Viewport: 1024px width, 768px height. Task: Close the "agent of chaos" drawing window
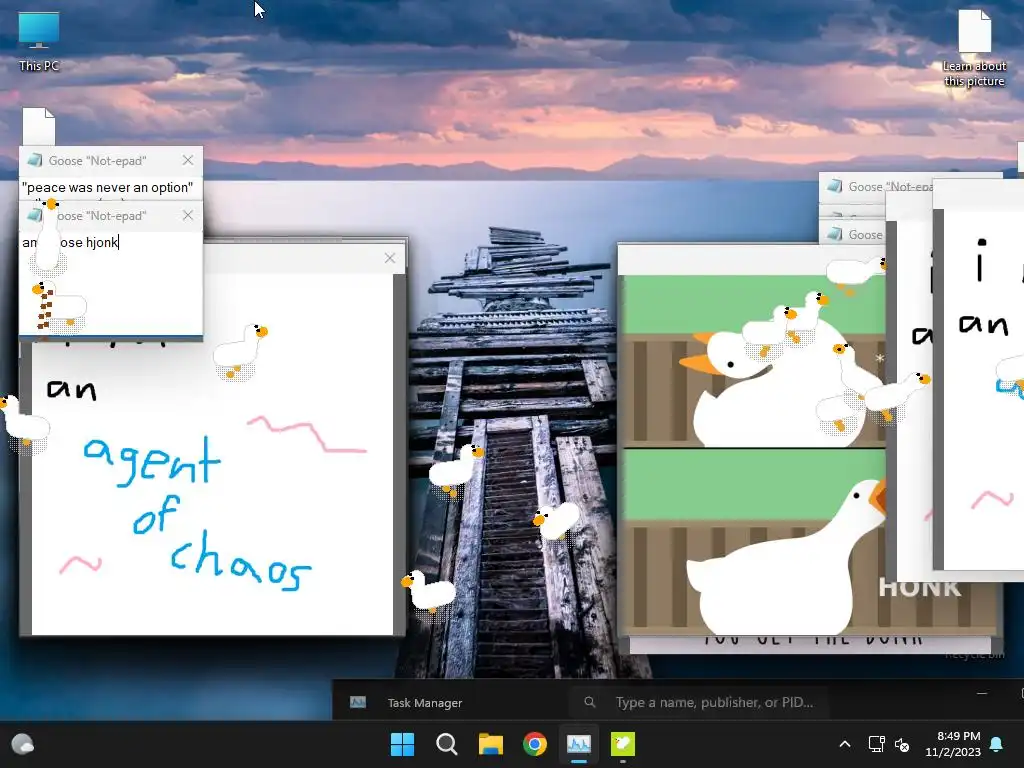390,258
